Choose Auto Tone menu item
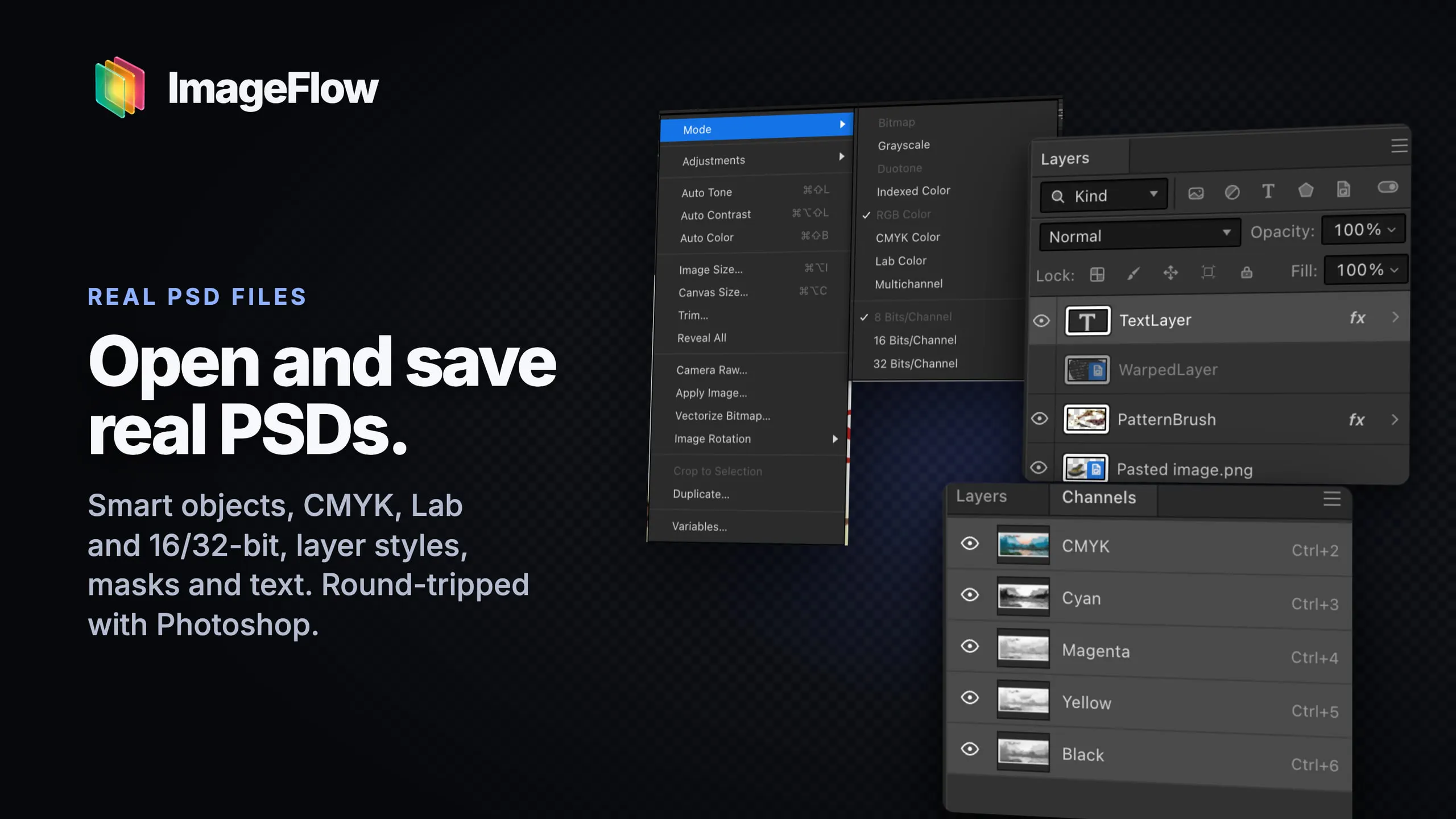The width and height of the screenshot is (1456, 819). (x=754, y=191)
